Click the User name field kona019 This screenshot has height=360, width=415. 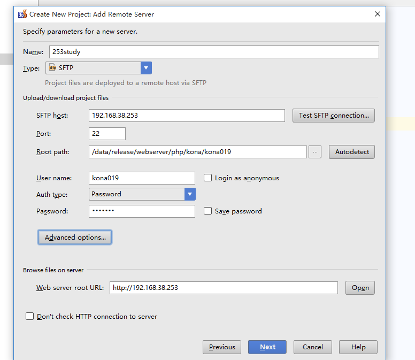(142, 178)
